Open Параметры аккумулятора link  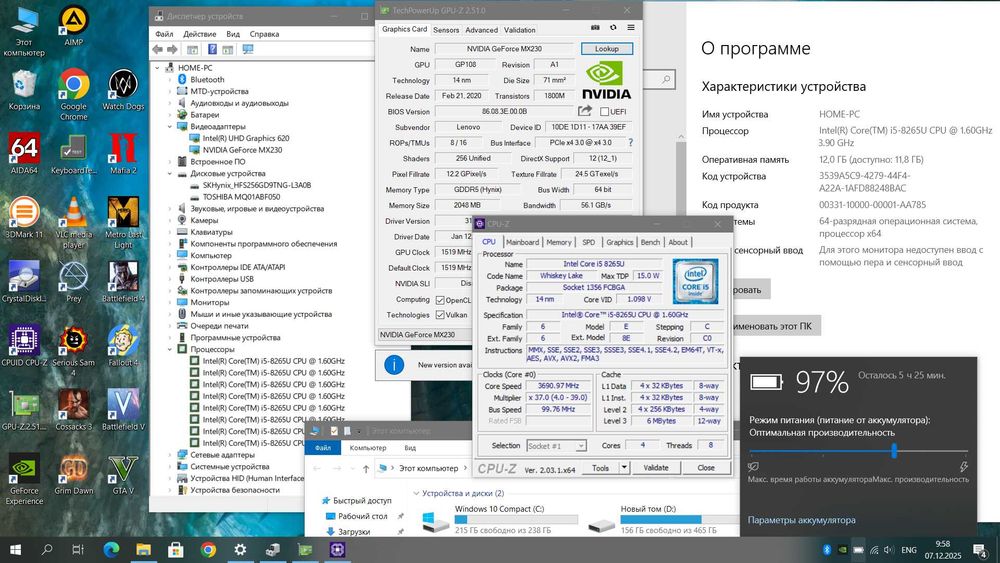[x=802, y=520]
